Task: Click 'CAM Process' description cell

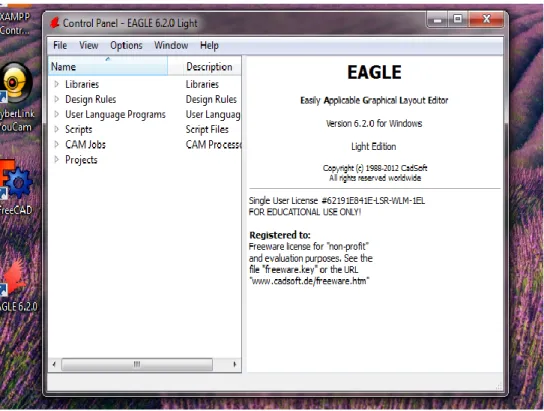Action: (x=213, y=145)
